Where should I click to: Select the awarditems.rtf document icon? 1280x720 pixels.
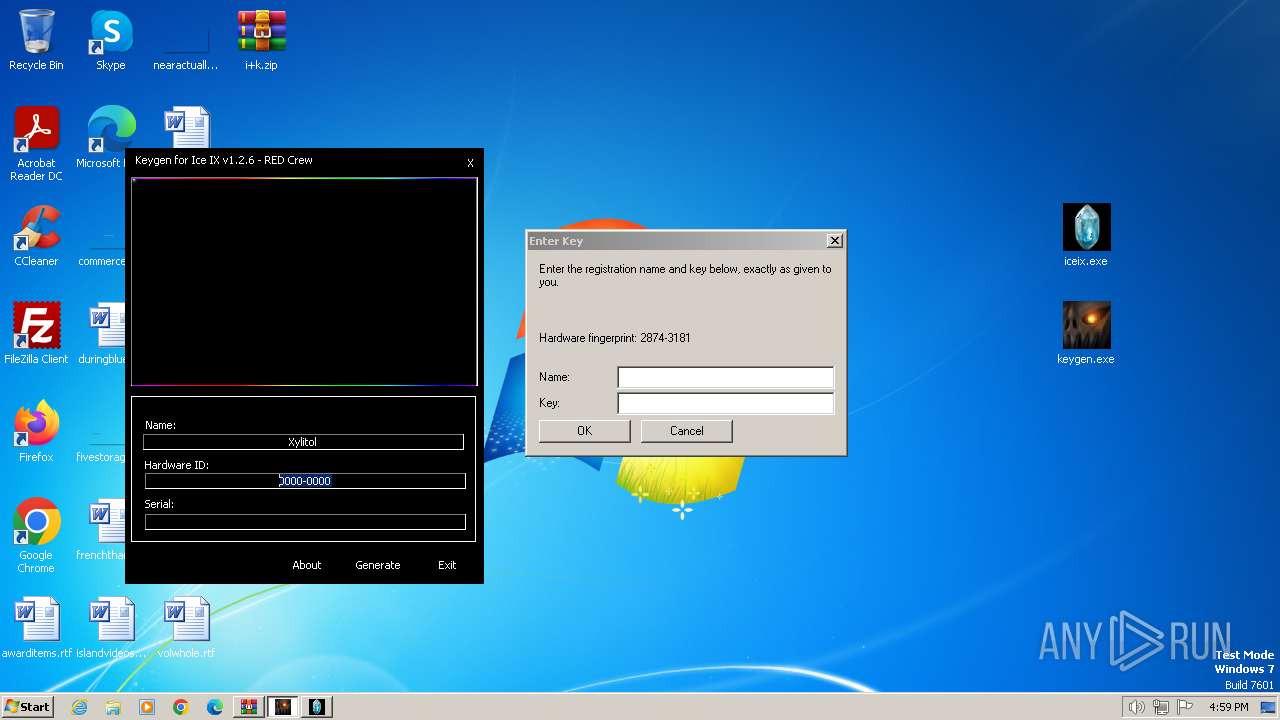coord(36,628)
